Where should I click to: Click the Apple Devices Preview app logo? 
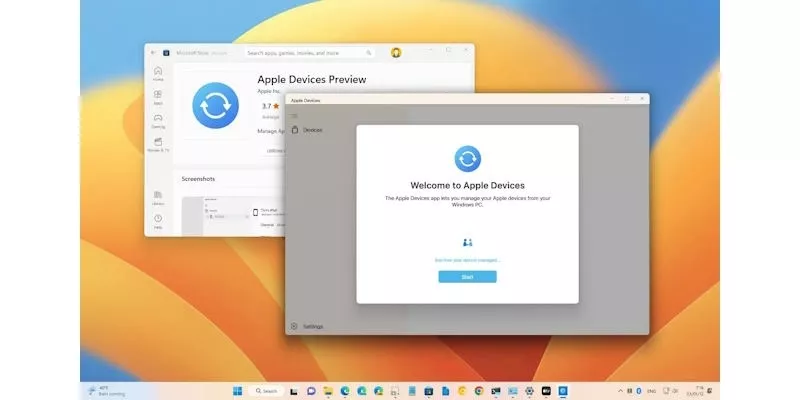coord(215,106)
